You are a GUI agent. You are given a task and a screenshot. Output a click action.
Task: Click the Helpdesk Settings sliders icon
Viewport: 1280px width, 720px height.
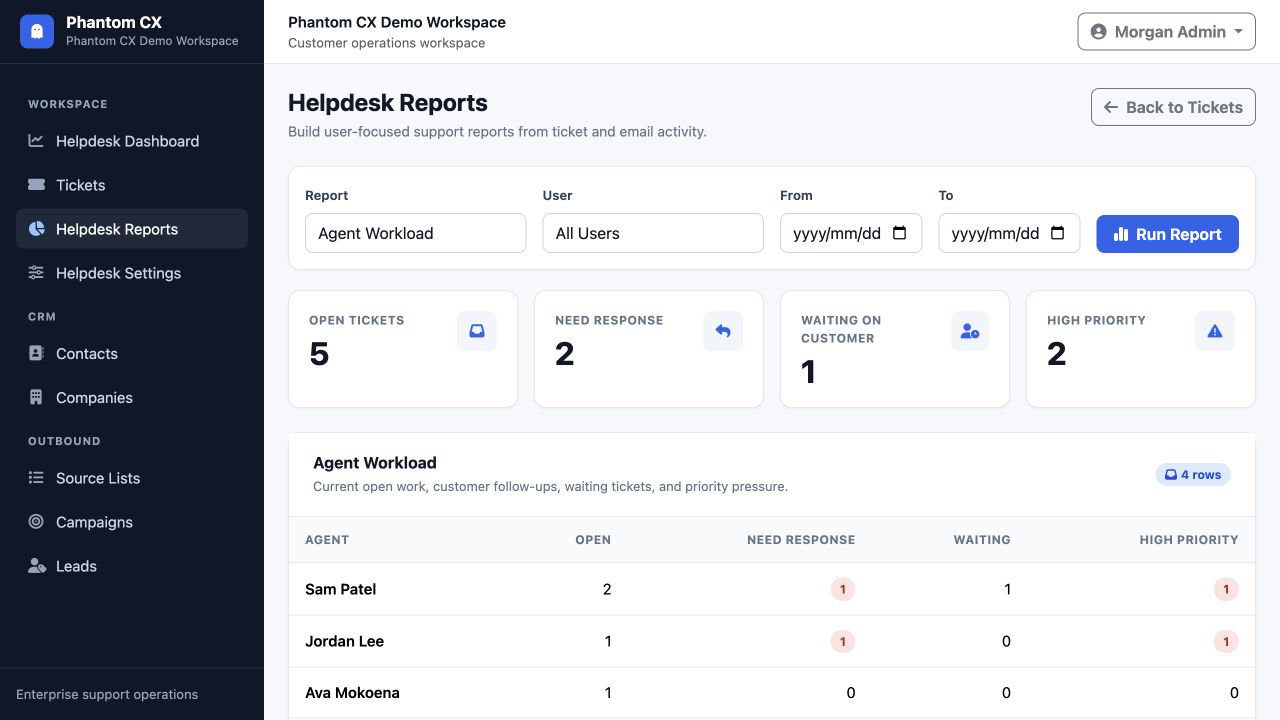point(36,273)
